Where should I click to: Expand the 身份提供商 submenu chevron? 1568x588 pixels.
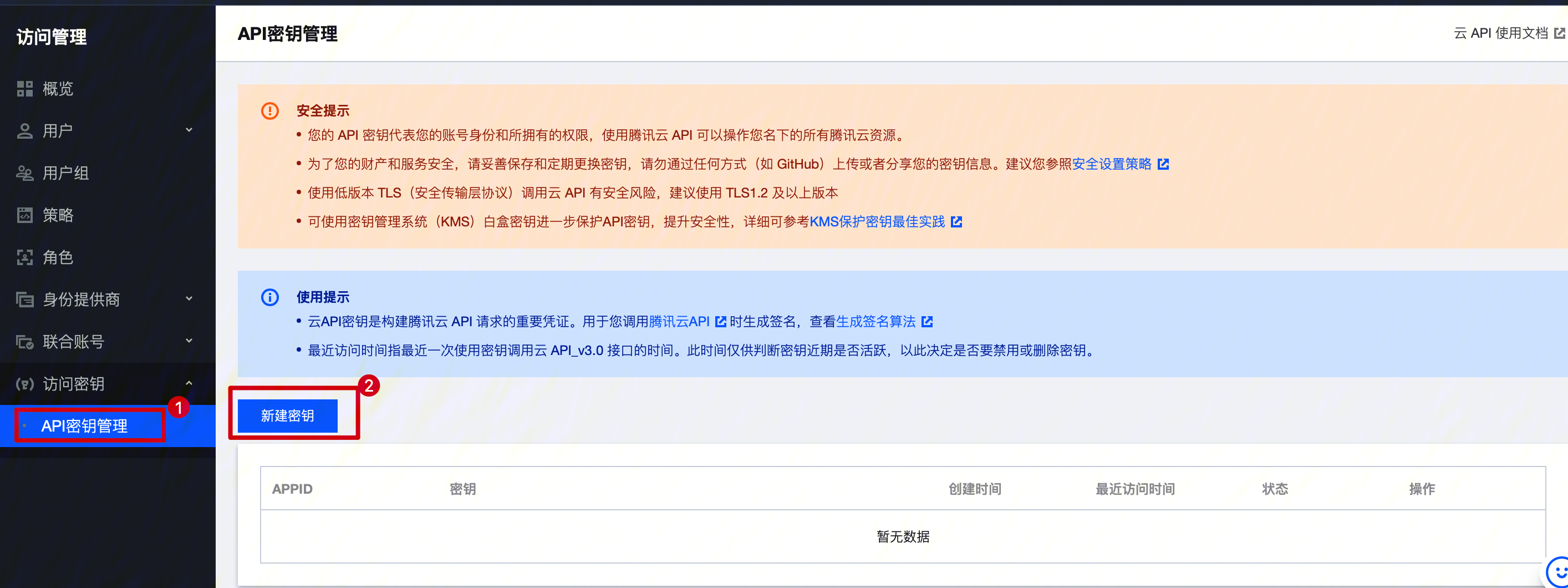pos(189,299)
